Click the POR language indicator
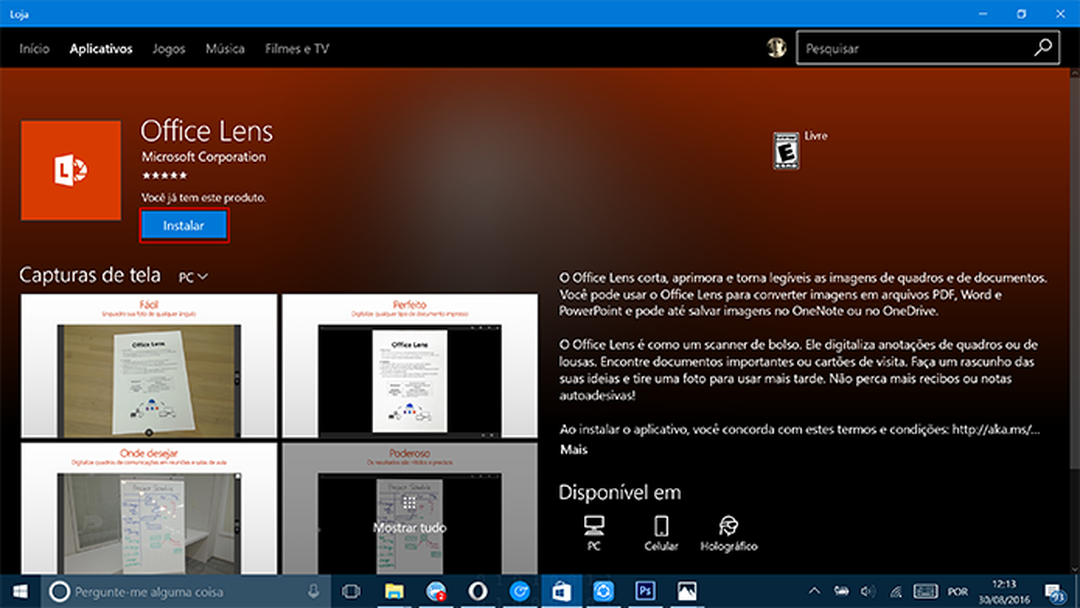The height and width of the screenshot is (608, 1080). coord(957,591)
